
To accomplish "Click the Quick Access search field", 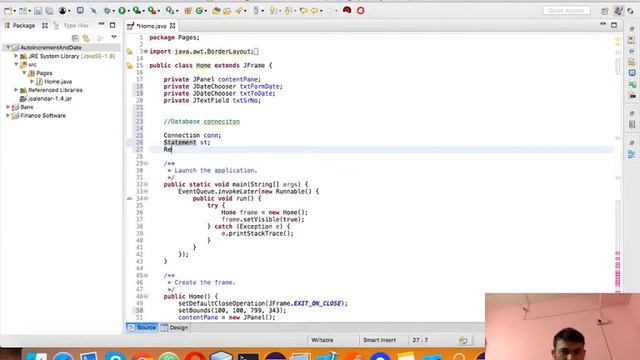I will 567,11.
